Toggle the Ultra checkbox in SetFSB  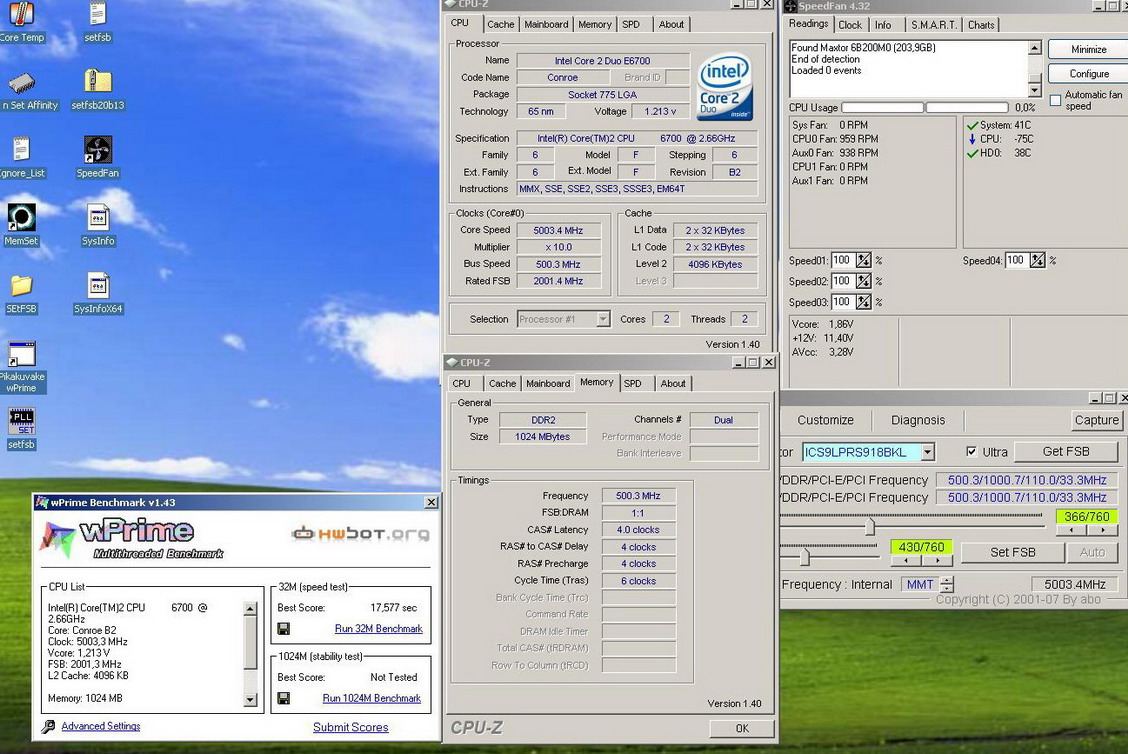[x=971, y=452]
